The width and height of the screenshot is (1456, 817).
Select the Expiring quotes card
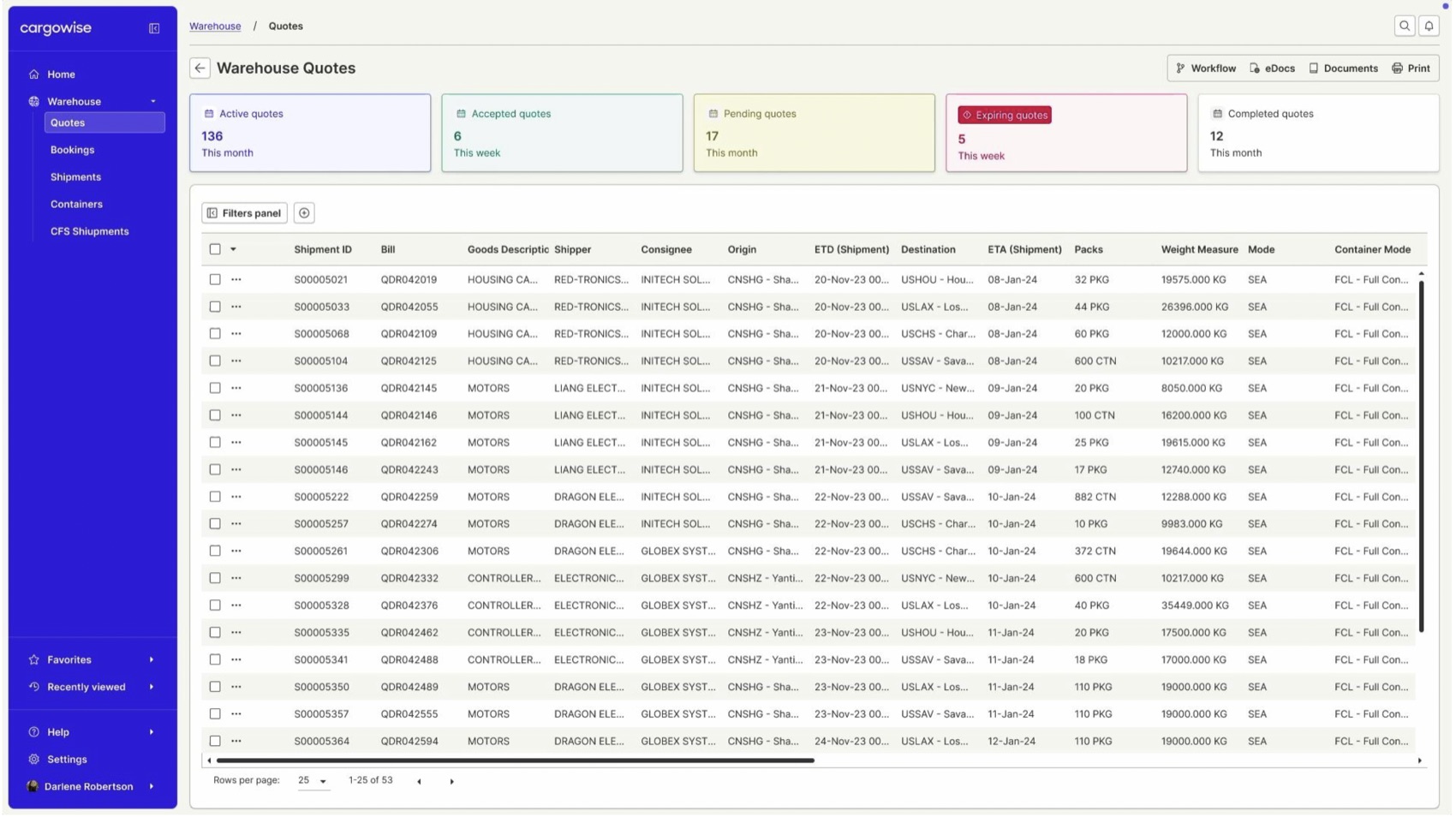point(1066,134)
